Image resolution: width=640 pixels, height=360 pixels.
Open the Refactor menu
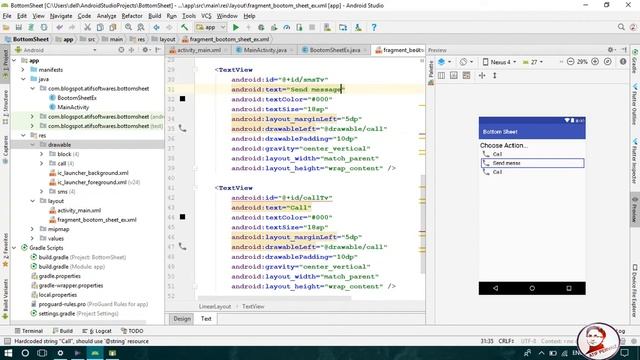click(132, 16)
